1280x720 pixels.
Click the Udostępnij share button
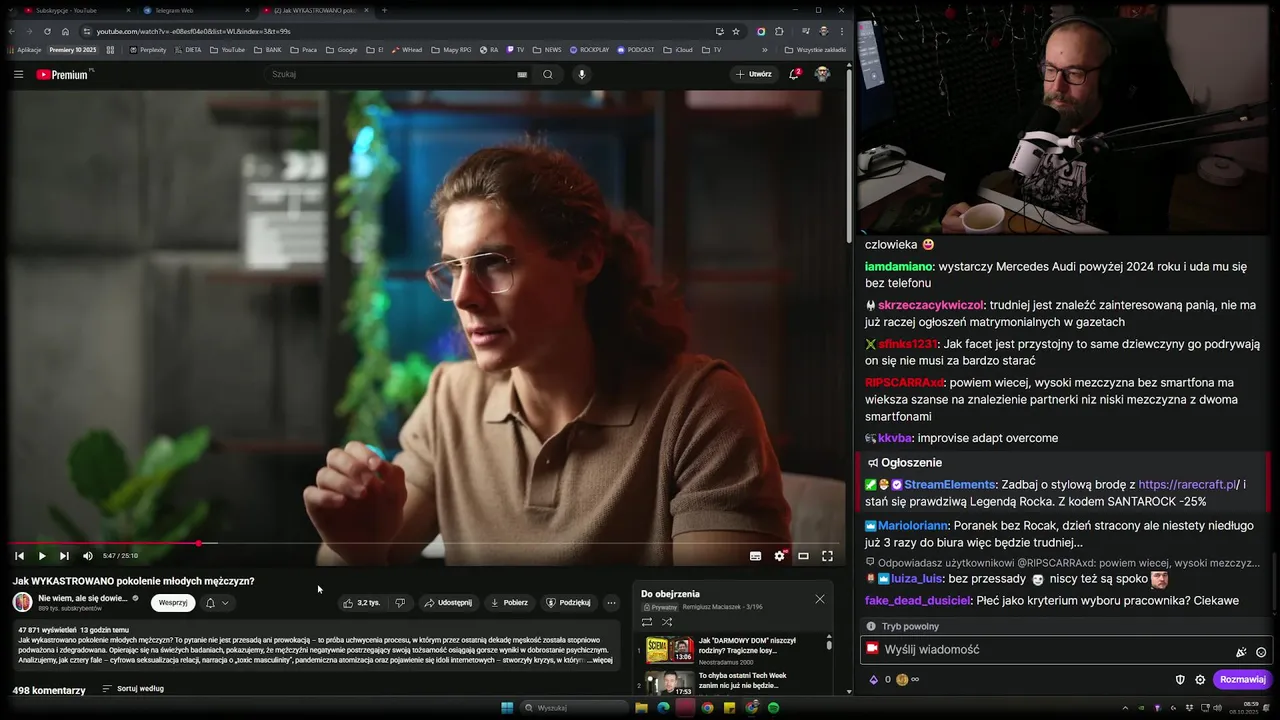click(x=448, y=603)
